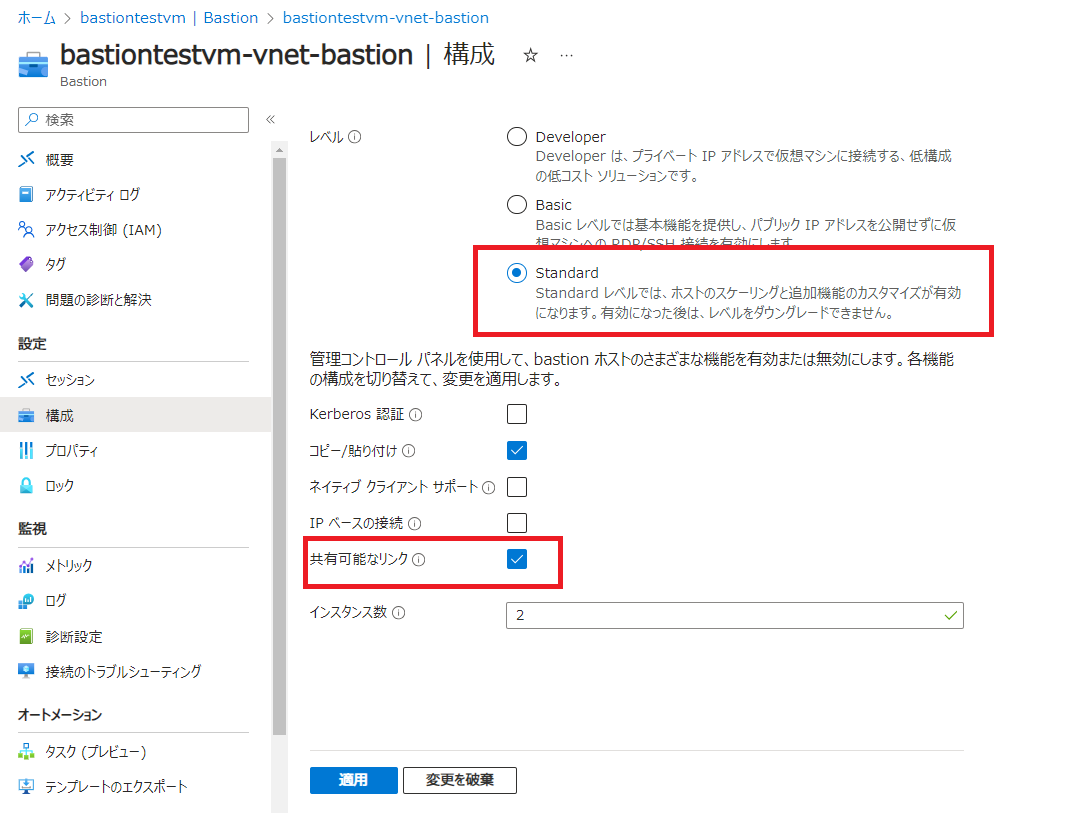Favorite this page with the star icon
1076x813 pixels.
(530, 56)
